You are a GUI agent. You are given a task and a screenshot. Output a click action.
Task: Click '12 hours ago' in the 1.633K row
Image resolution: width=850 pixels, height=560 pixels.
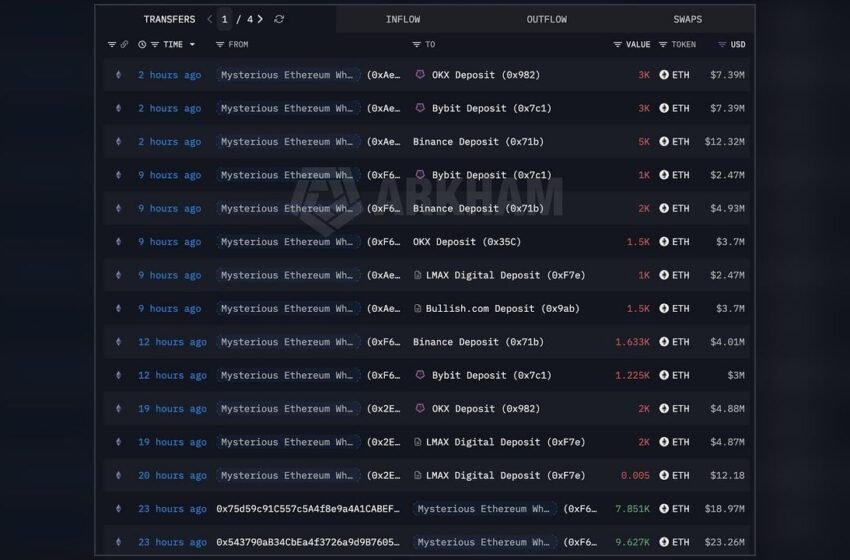pyautogui.click(x=172, y=342)
